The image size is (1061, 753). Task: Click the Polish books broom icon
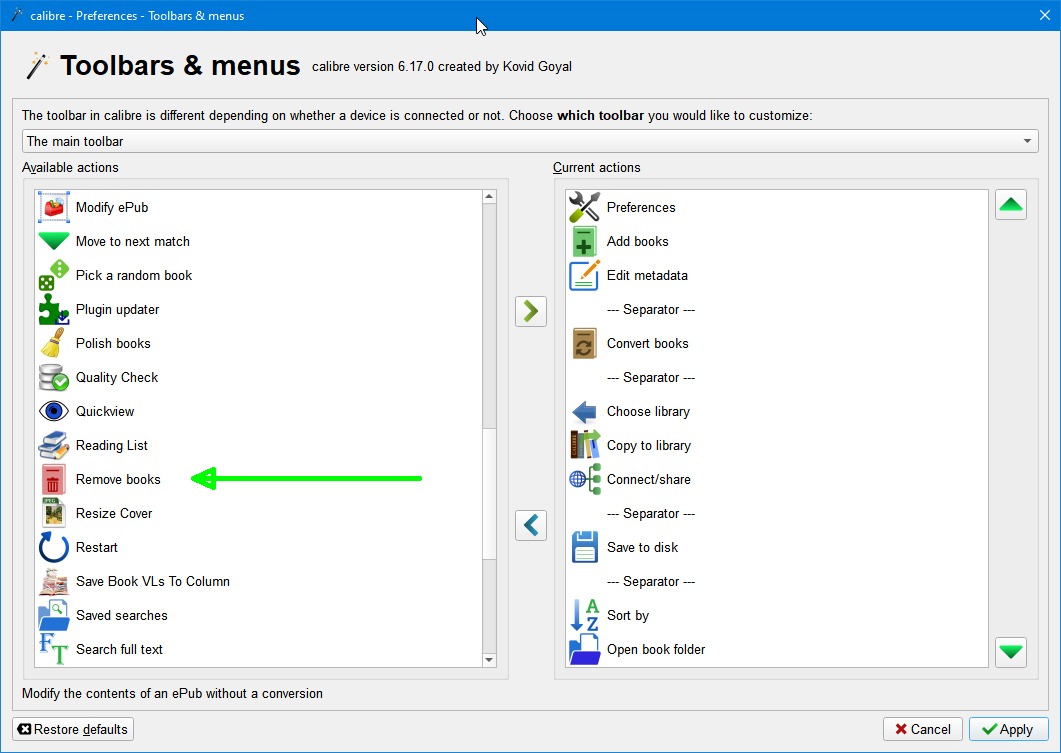tap(53, 343)
